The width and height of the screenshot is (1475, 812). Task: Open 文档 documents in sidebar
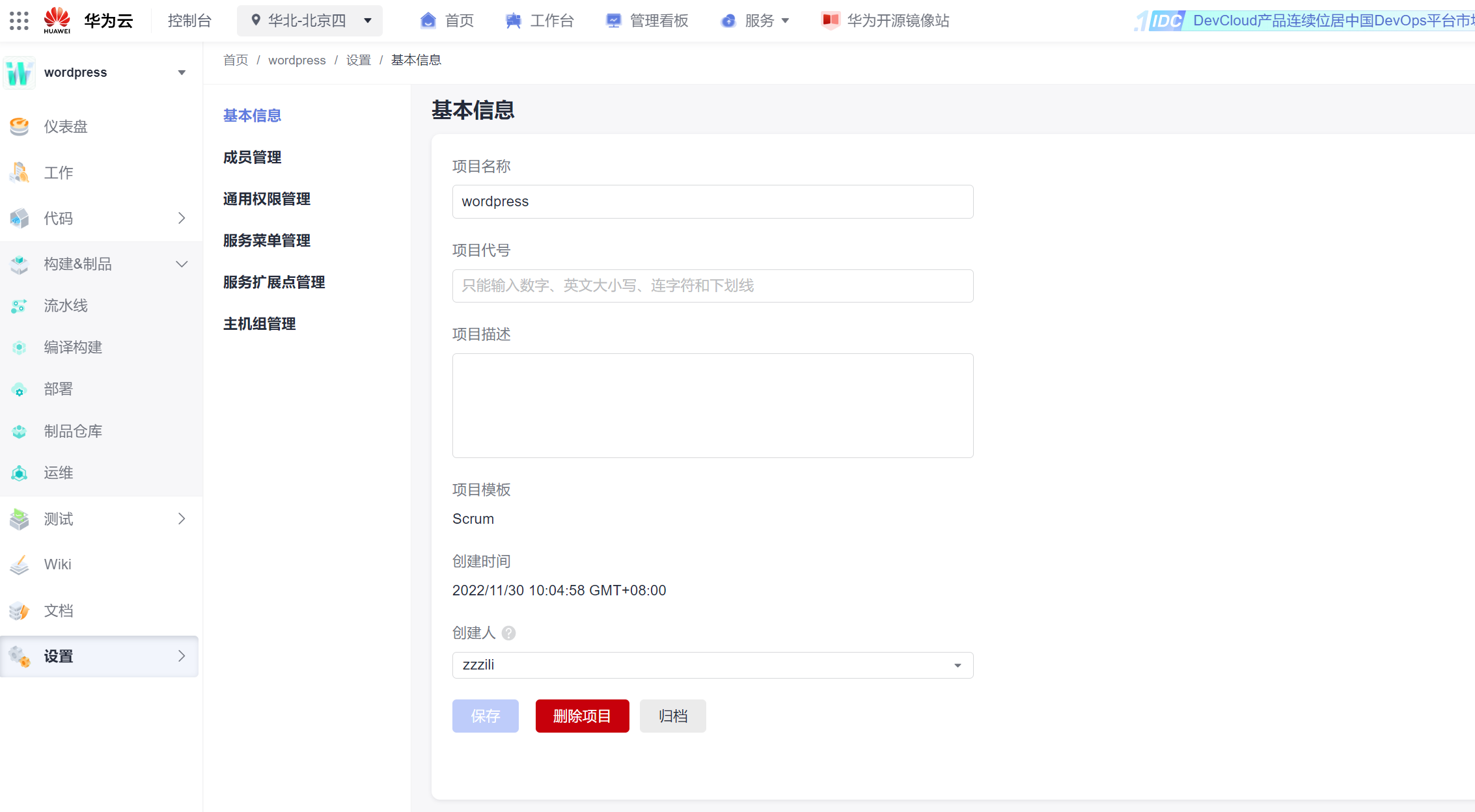[58, 610]
